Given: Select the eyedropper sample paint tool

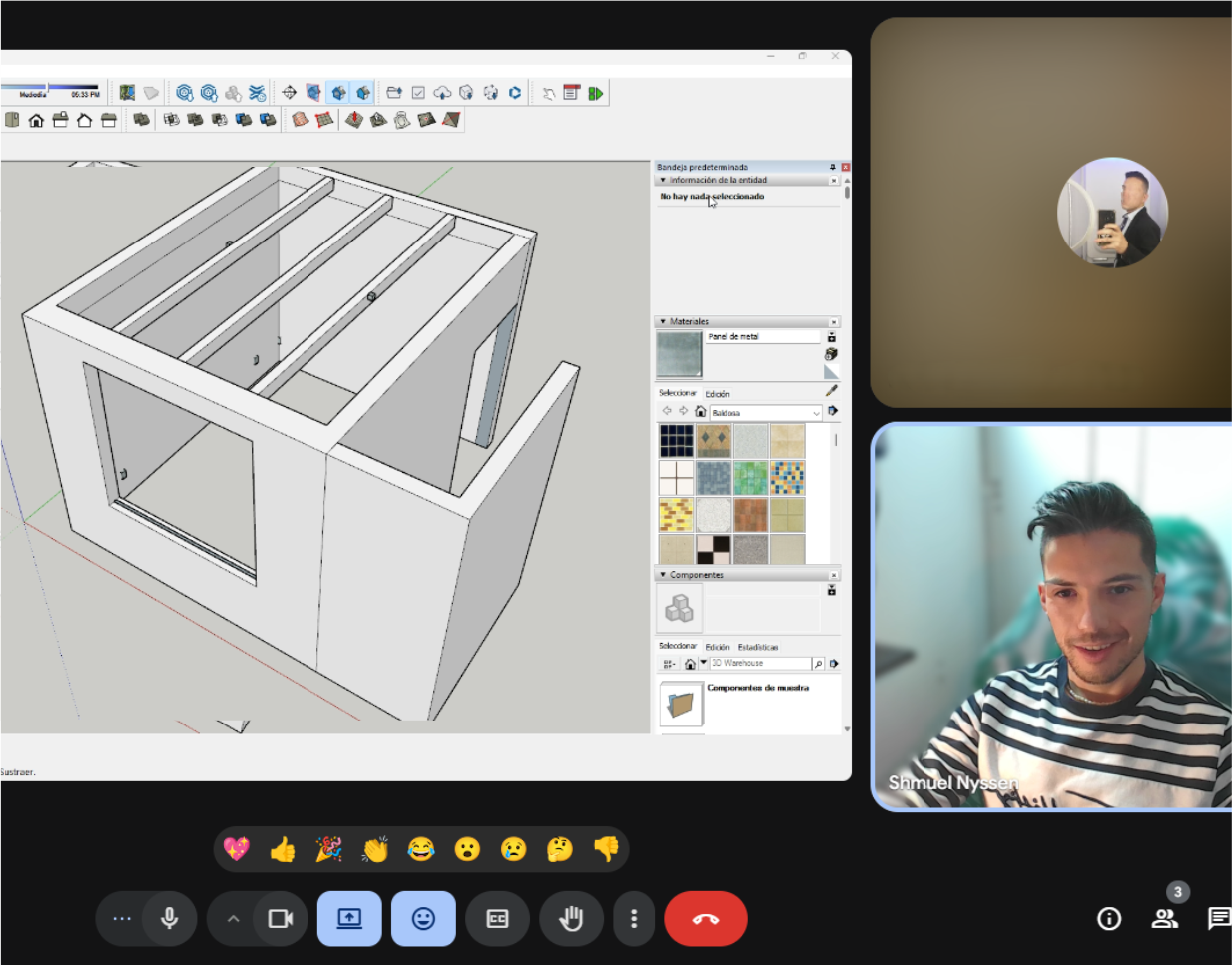Looking at the screenshot, I should pos(832,391).
